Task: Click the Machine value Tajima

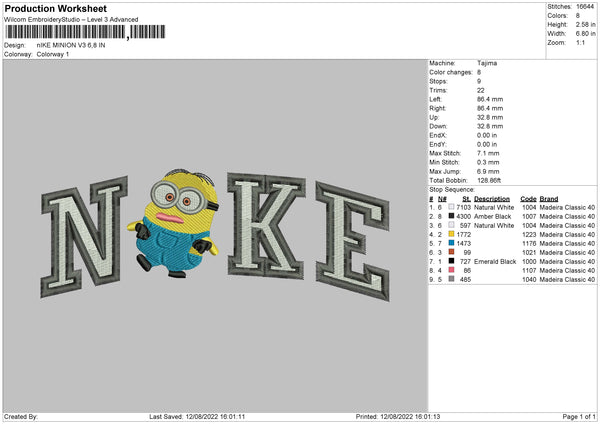Action: tap(487, 63)
